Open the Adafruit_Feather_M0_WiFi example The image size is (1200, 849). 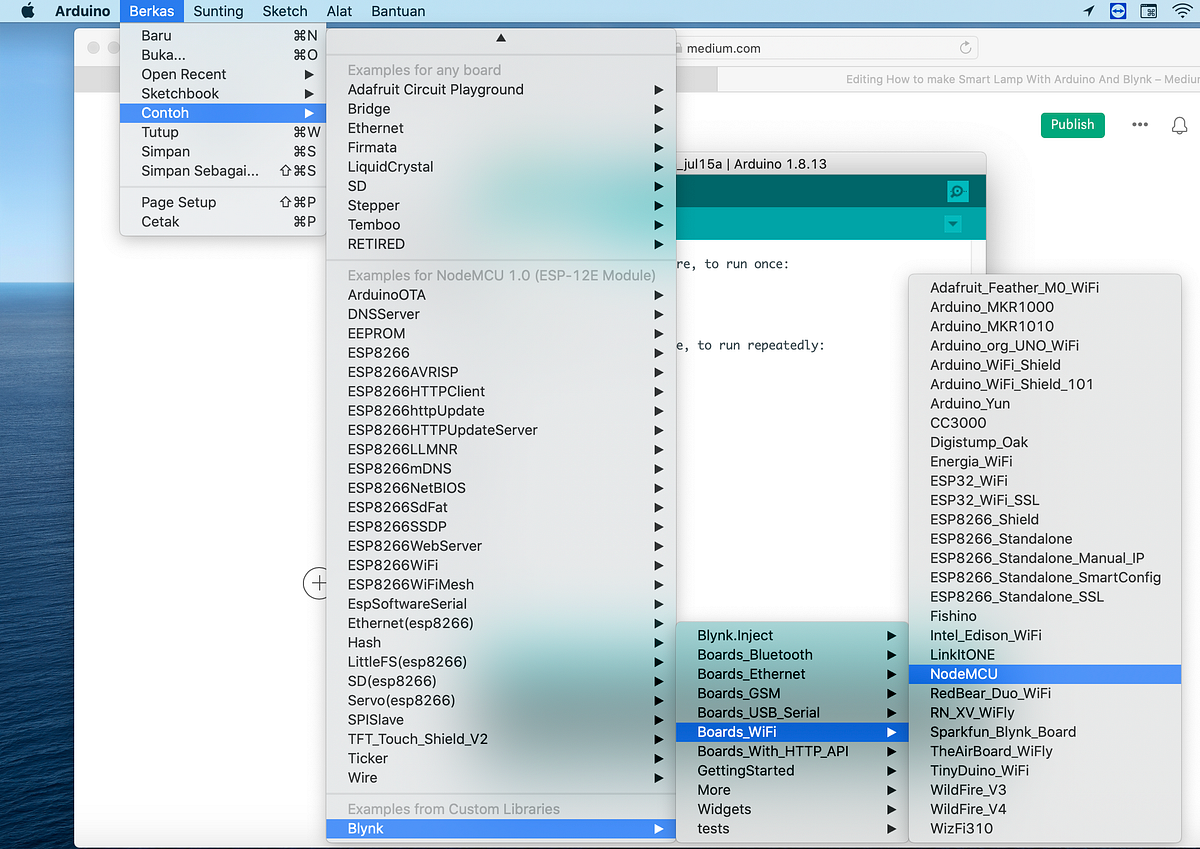[x=1045, y=287]
